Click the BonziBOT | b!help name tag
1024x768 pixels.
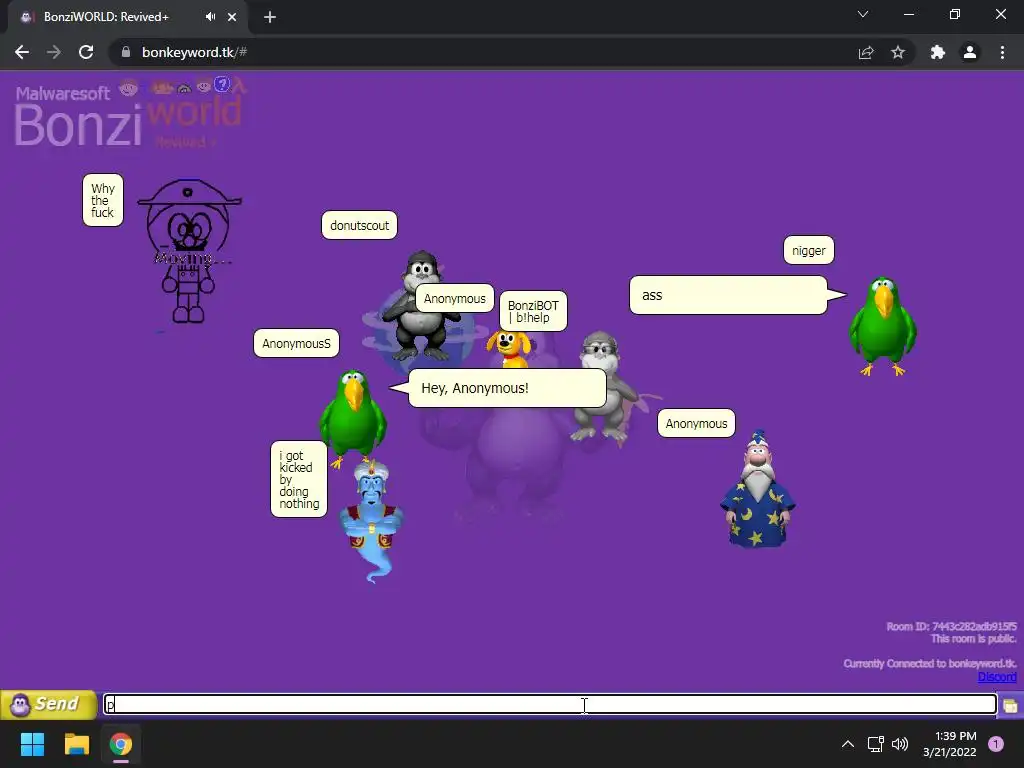[x=533, y=312]
